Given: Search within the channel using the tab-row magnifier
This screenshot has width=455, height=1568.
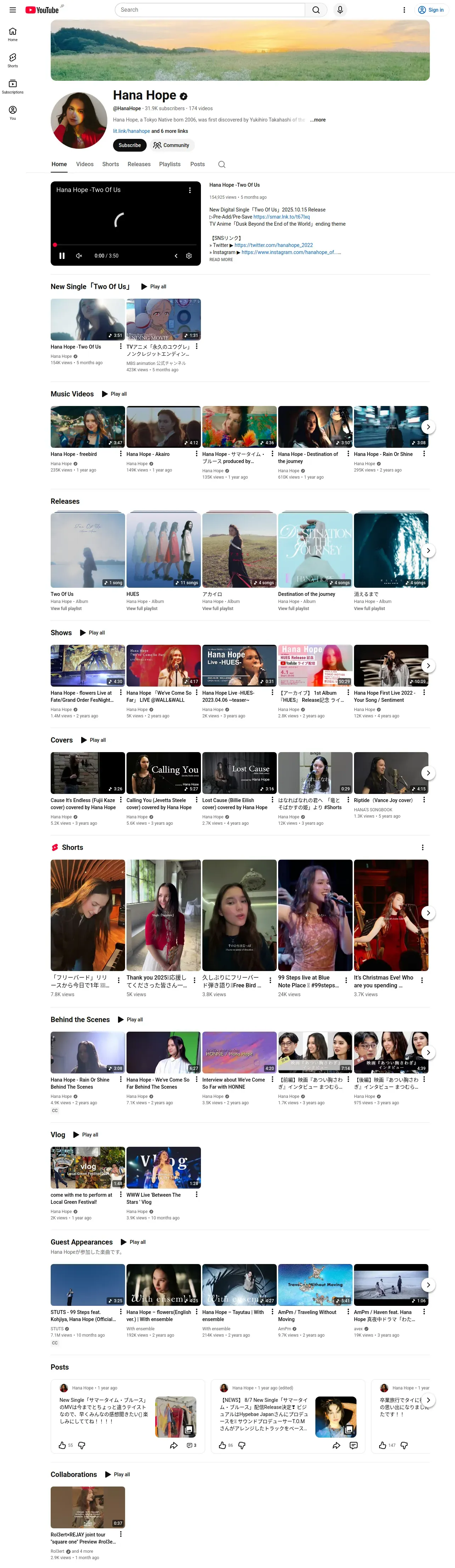Looking at the screenshot, I should click(x=222, y=164).
